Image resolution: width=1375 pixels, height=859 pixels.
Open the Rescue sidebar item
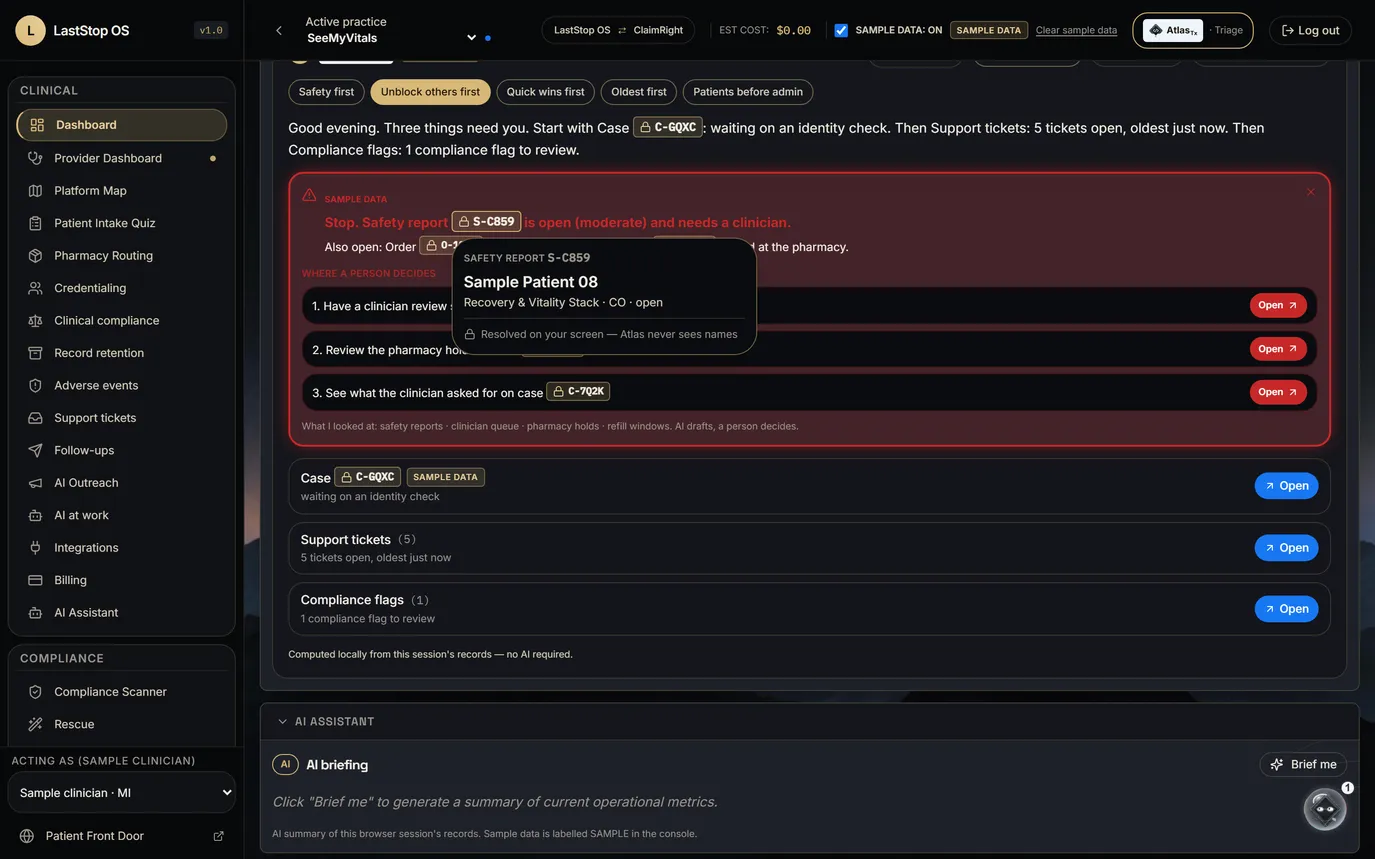(x=122, y=724)
